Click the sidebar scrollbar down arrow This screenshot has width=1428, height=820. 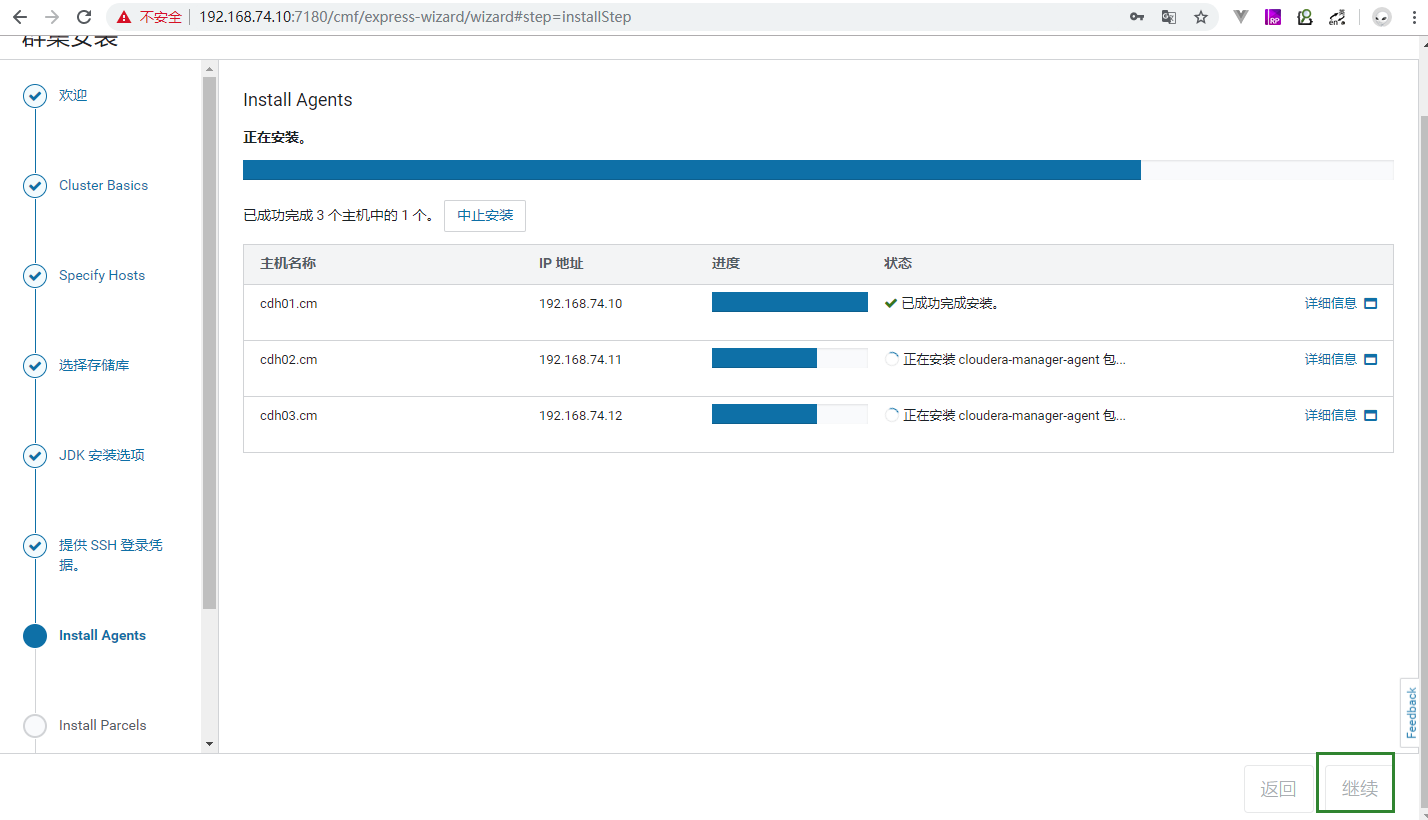point(209,744)
